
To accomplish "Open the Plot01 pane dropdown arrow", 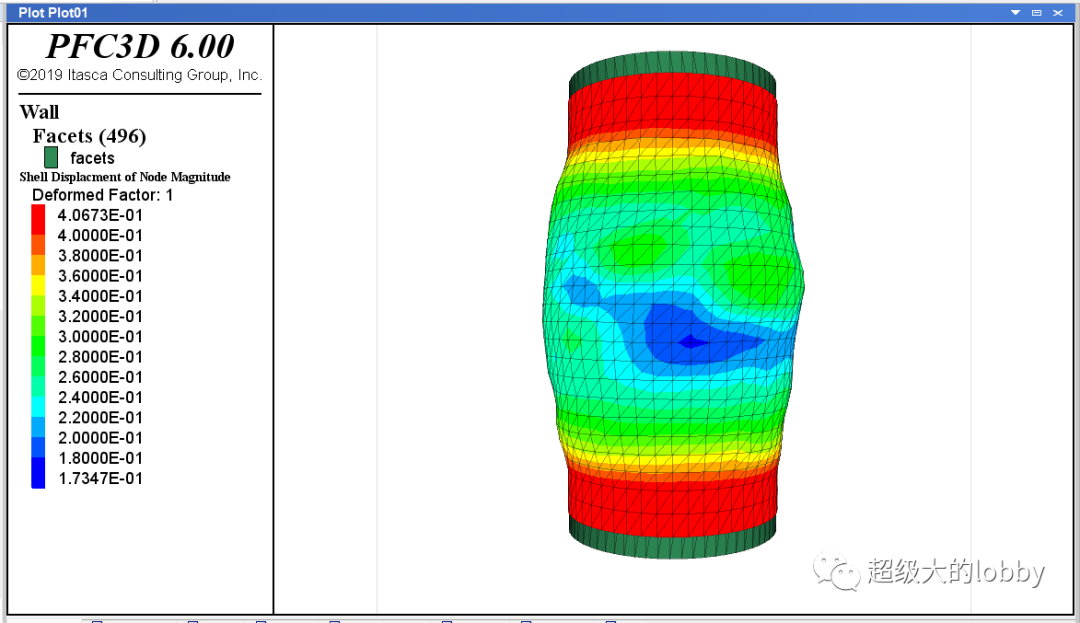I will pyautogui.click(x=1015, y=12).
